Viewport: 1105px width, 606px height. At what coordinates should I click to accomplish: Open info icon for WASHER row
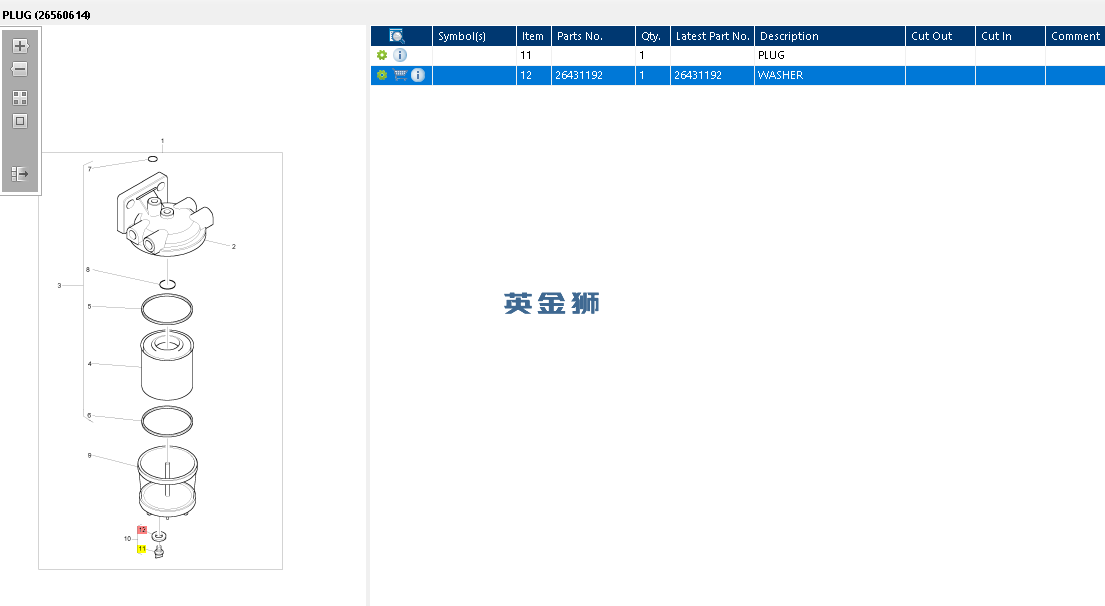click(x=418, y=75)
